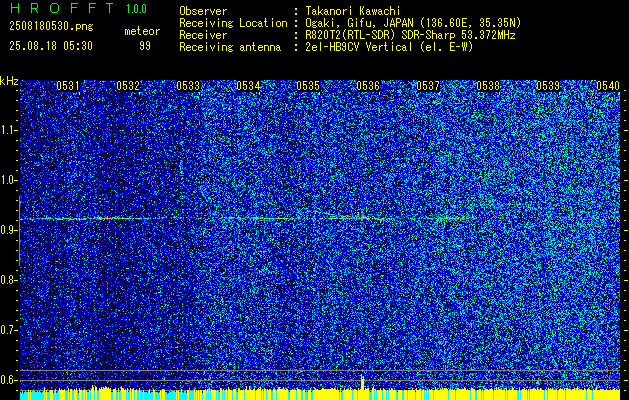Click the 0.9 kHz axis label
The width and height of the screenshot is (629, 400).
coord(8,230)
